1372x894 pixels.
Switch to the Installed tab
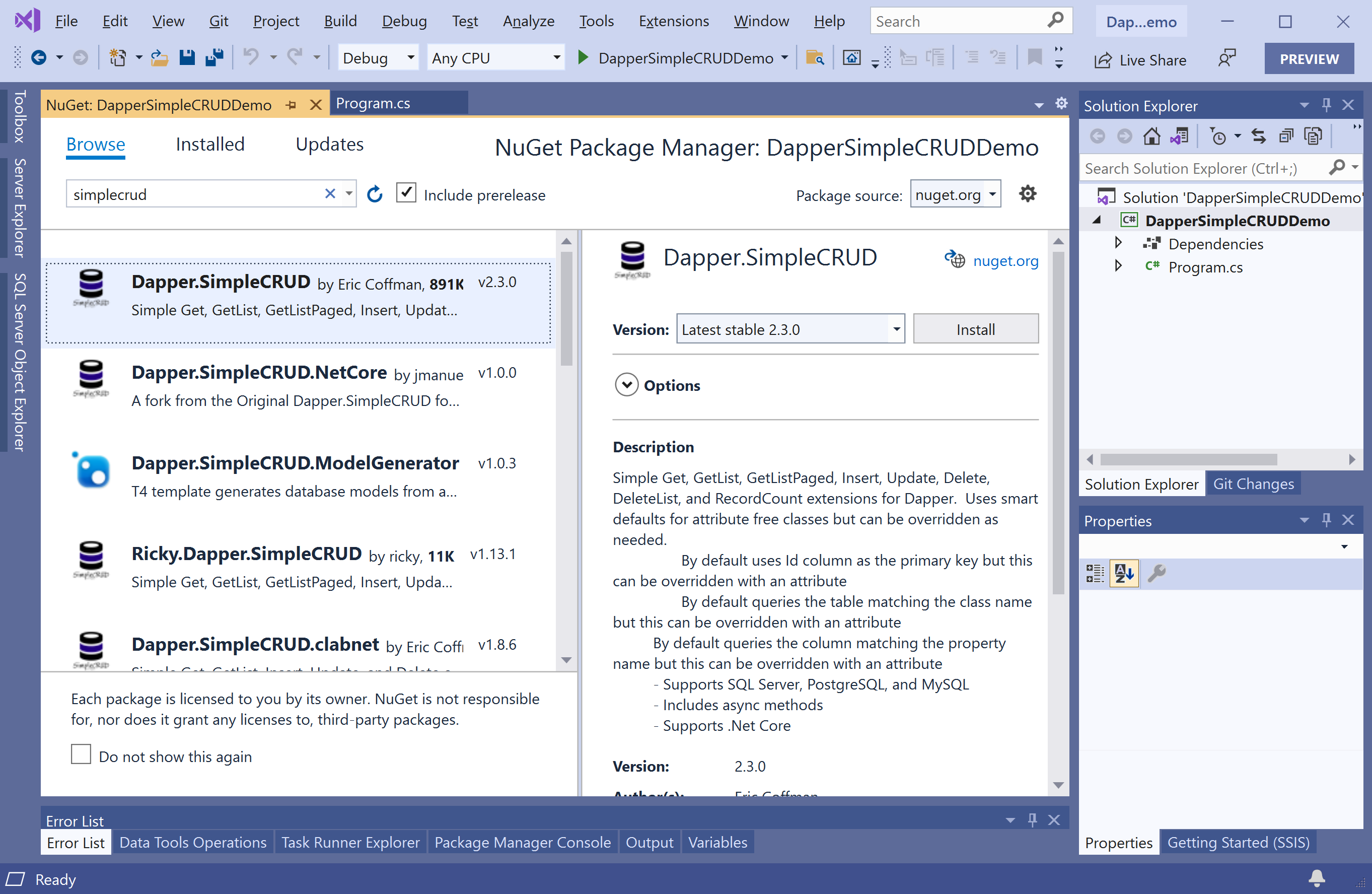coord(210,144)
